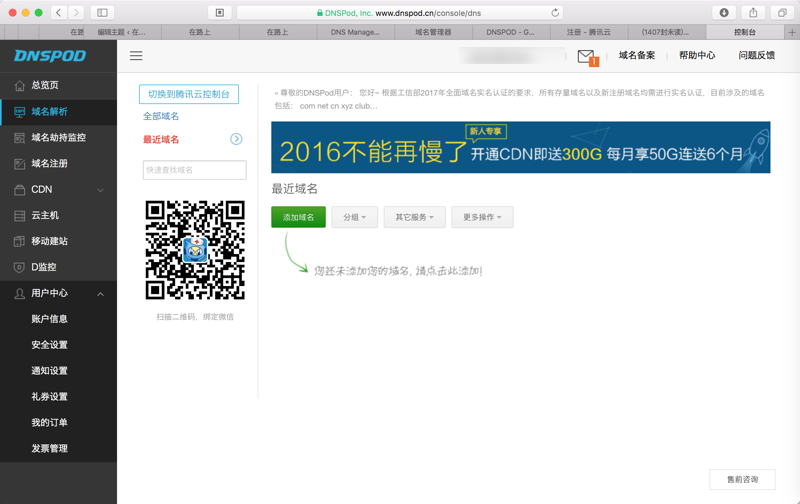The image size is (800, 504).
Task: Click the 域名解析 monitor icon
Action: click(x=19, y=112)
